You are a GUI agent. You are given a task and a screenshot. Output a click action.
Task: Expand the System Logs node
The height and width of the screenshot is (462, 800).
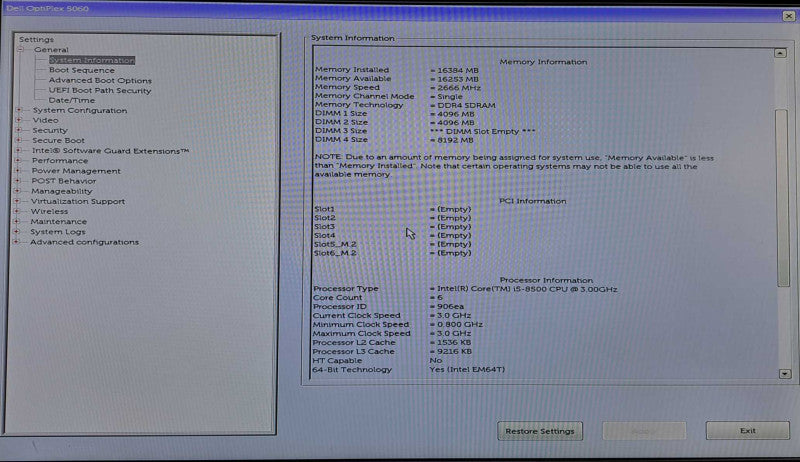coord(17,232)
